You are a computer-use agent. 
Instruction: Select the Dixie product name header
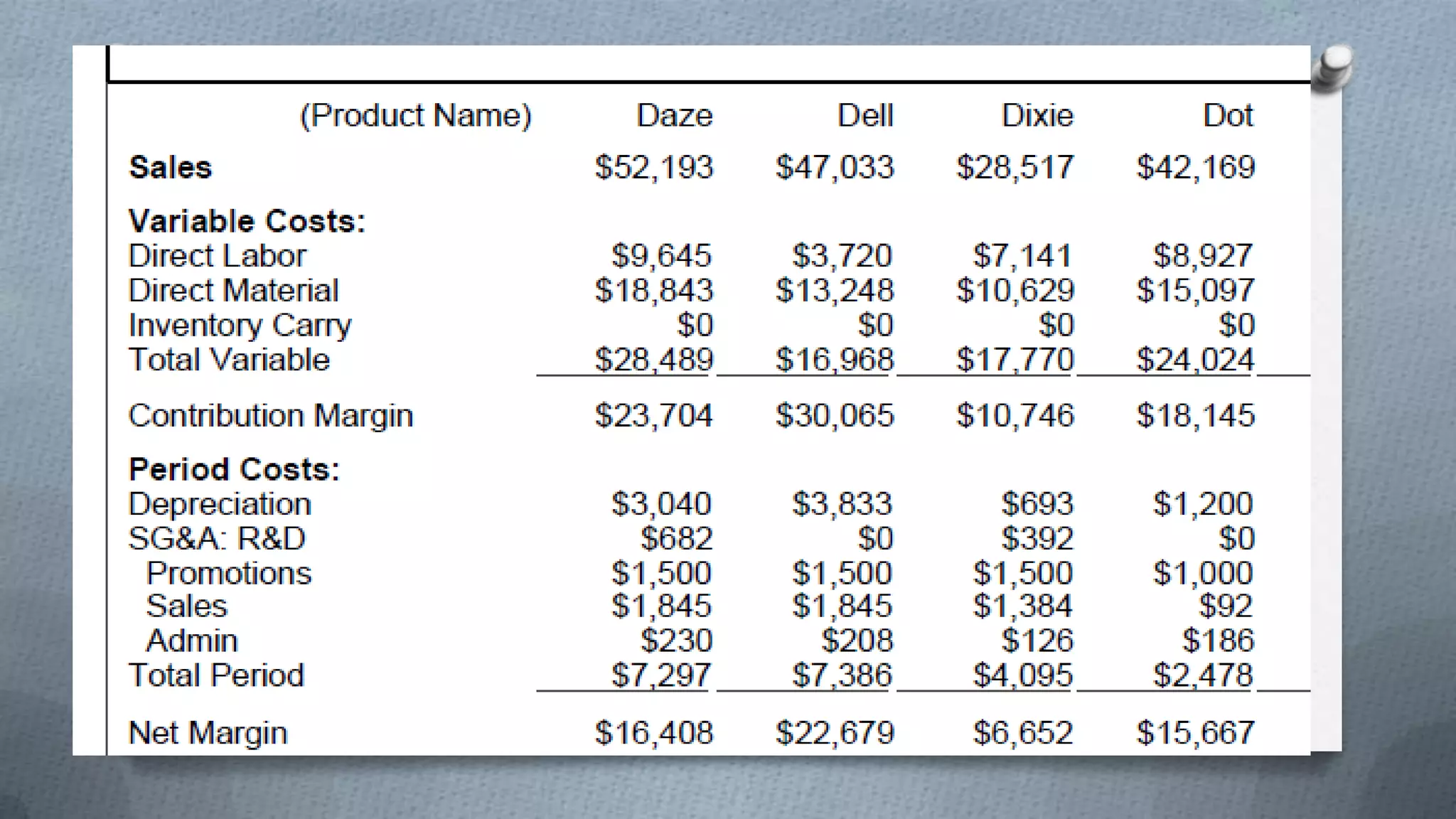coord(1037,115)
